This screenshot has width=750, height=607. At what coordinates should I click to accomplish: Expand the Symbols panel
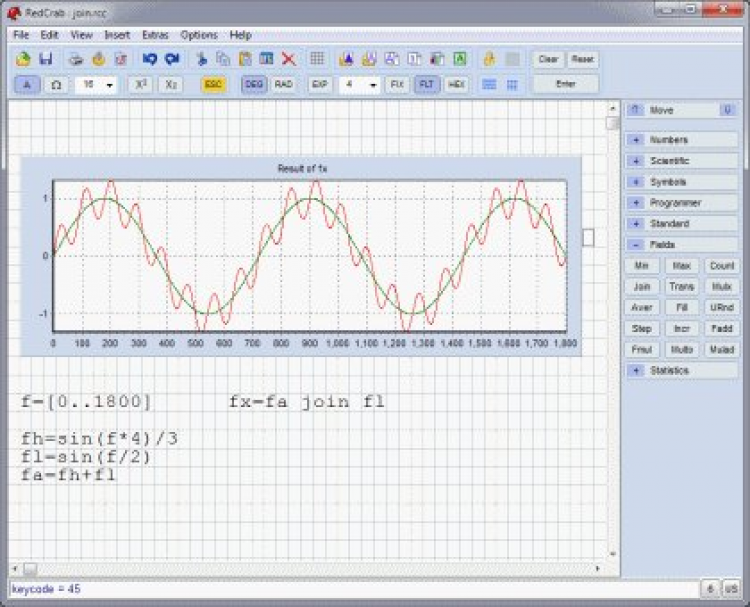[x=681, y=182]
